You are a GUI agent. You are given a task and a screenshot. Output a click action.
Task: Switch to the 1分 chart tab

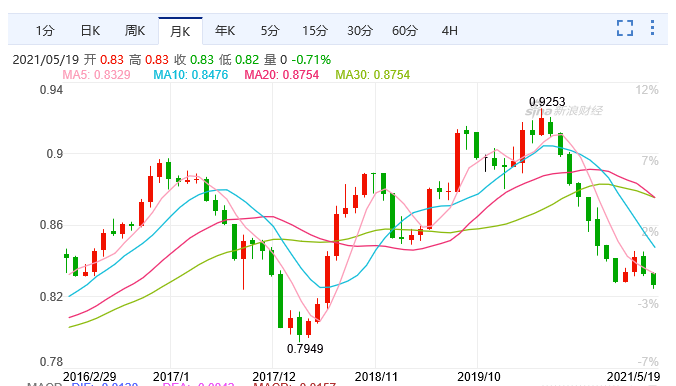coord(45,31)
